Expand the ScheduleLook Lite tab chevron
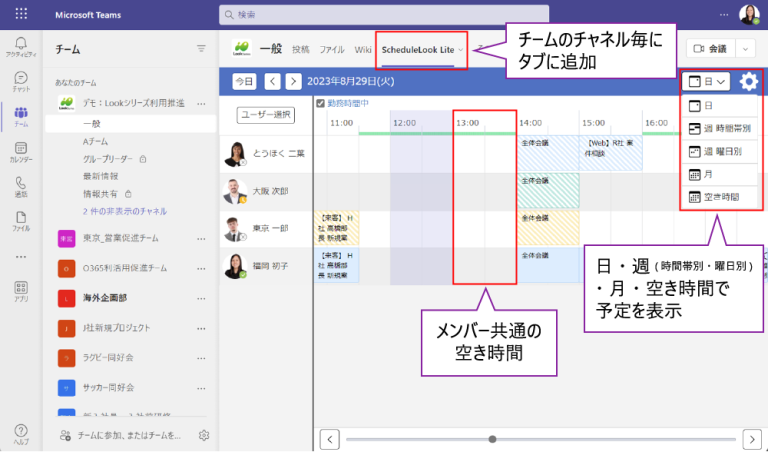Viewport: 768px width, 452px height. pos(461,49)
